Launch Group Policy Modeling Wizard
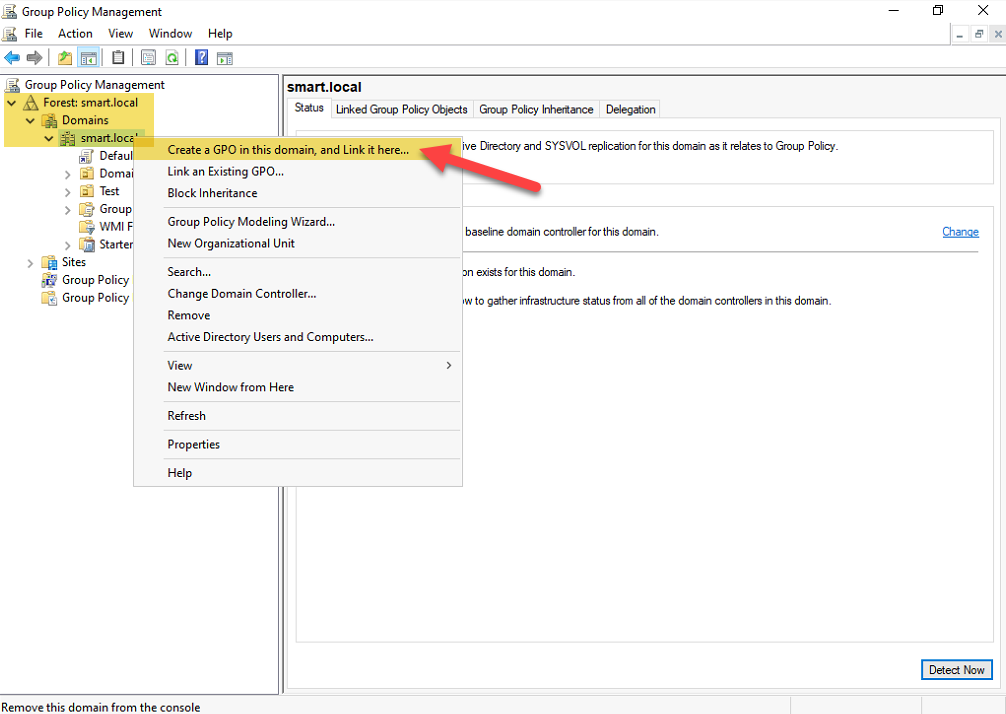 [298, 221]
